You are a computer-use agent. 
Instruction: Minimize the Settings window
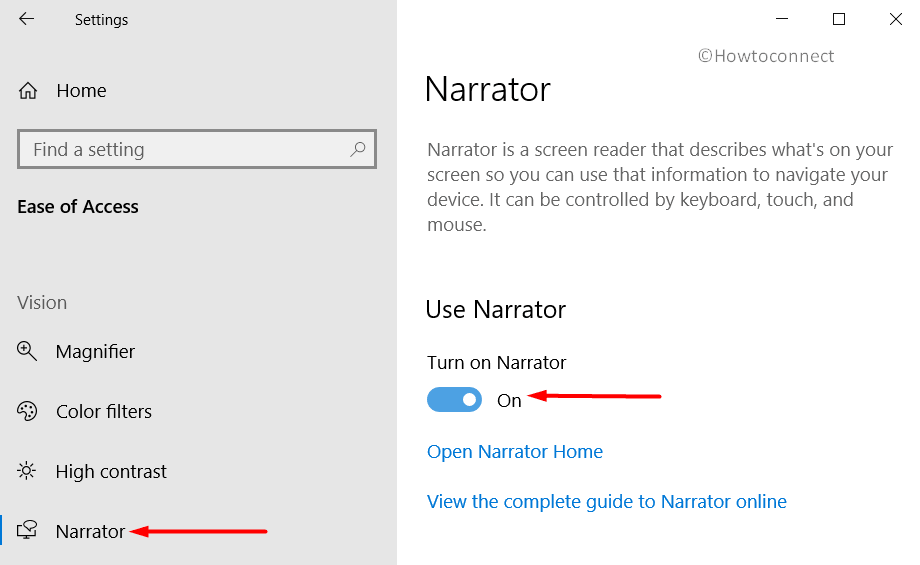(782, 19)
